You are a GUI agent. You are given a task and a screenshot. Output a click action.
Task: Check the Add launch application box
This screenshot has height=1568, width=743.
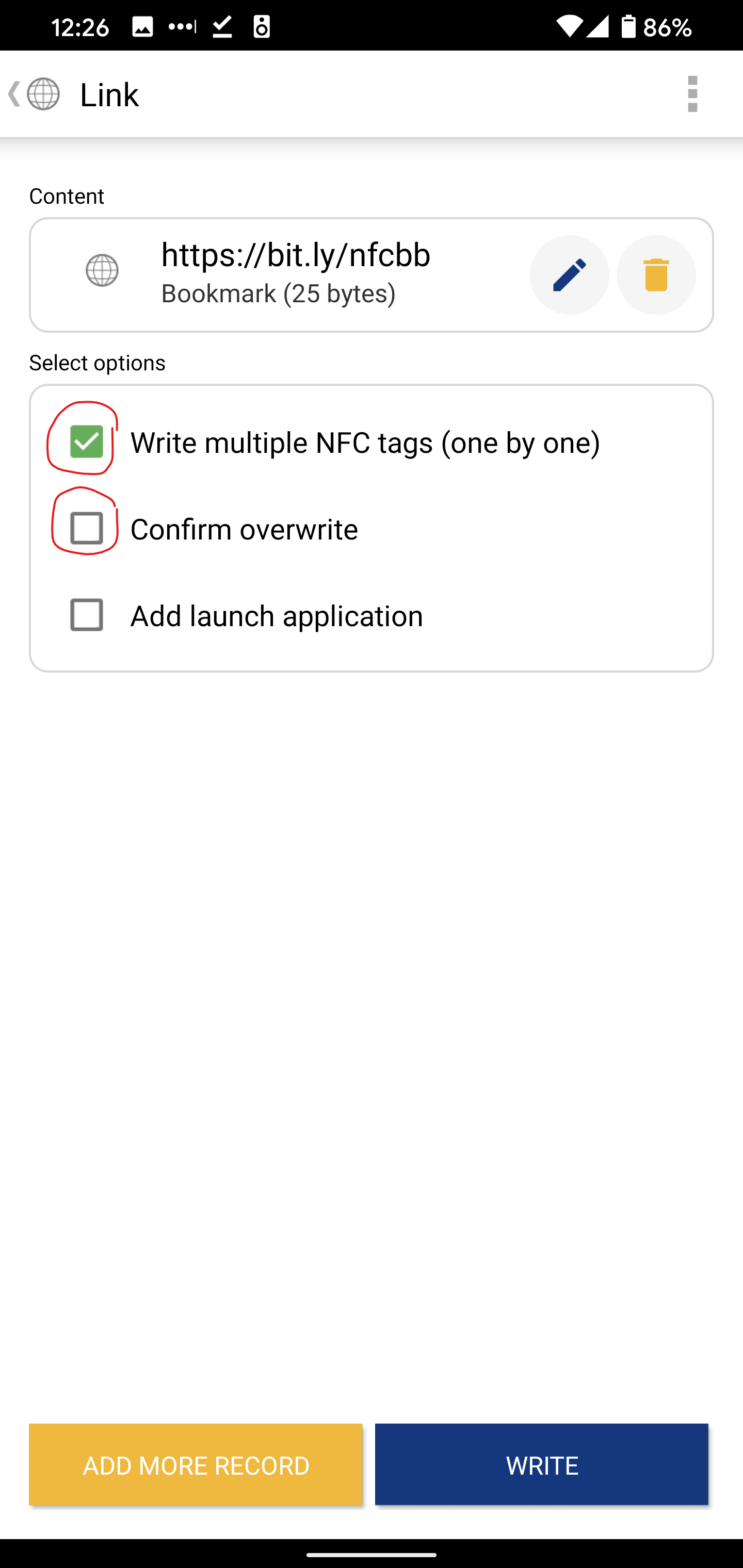(87, 615)
